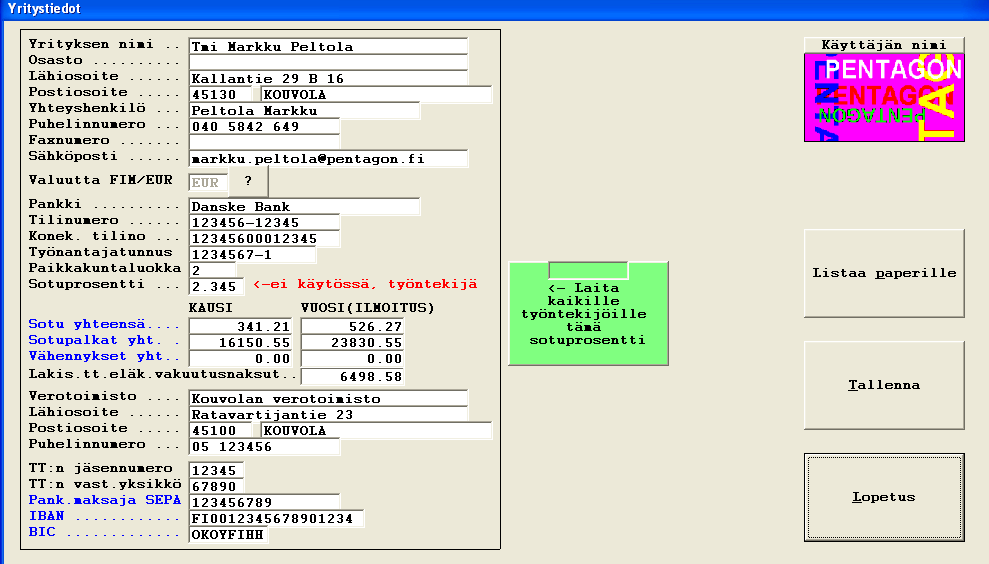Select the Lähiosoite field with Kallantie
Viewport: 989px width, 564px height.
328,78
